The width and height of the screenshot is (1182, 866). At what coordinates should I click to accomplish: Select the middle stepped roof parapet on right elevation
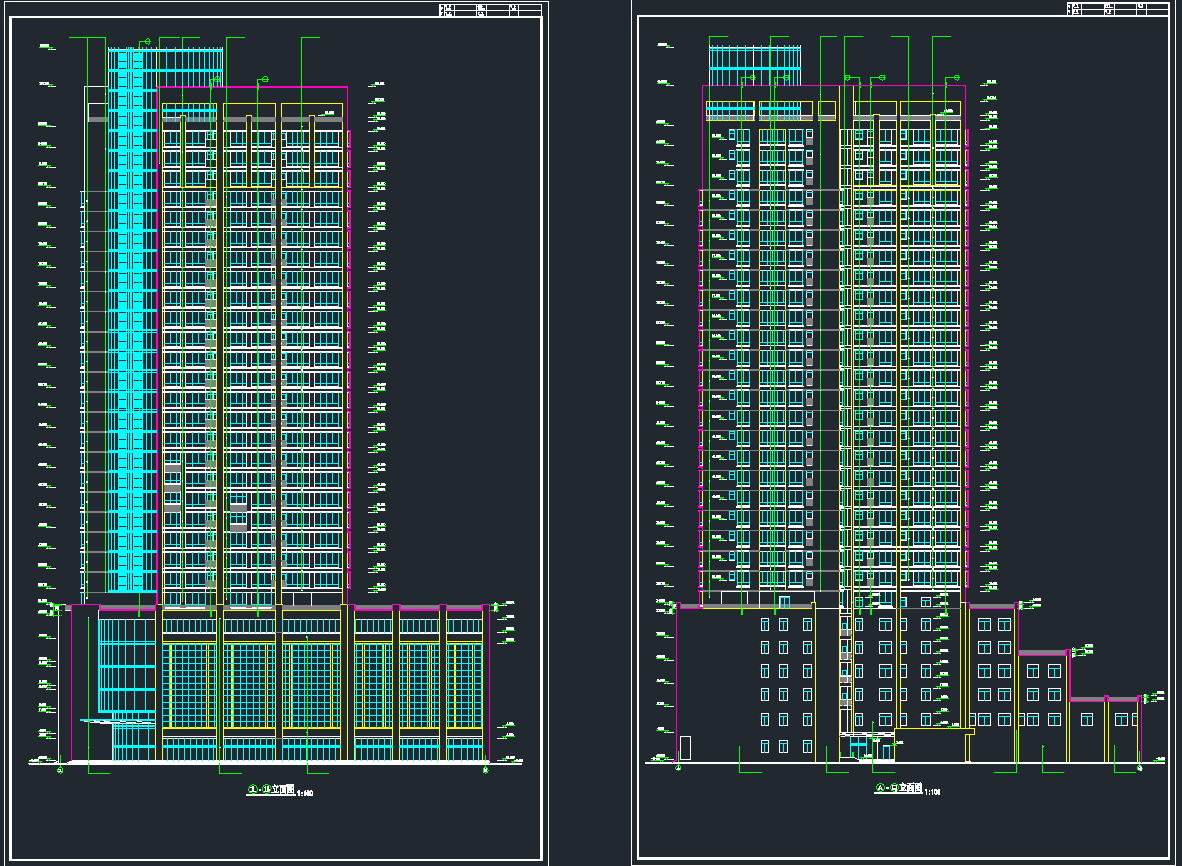pos(1043,653)
